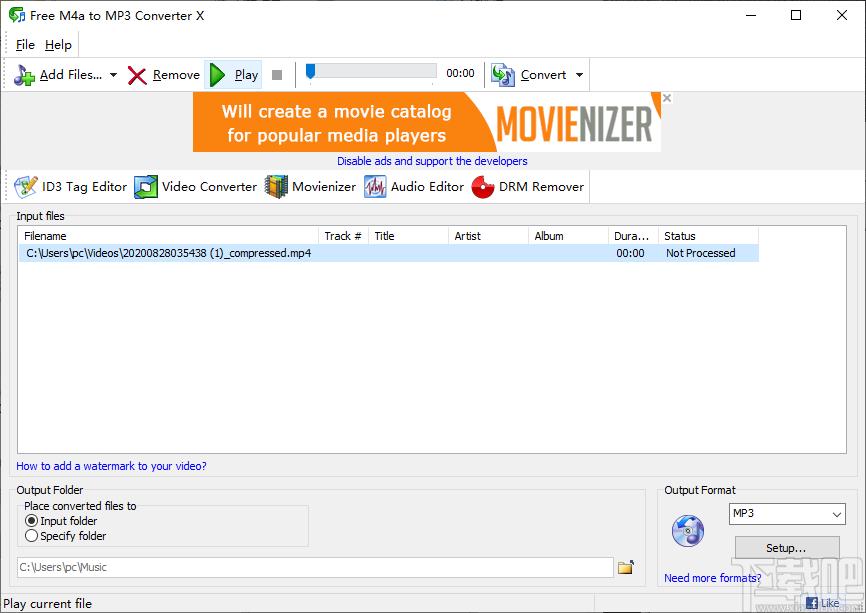Click the Need more formats? link
This screenshot has height=613, width=866.
tap(712, 578)
